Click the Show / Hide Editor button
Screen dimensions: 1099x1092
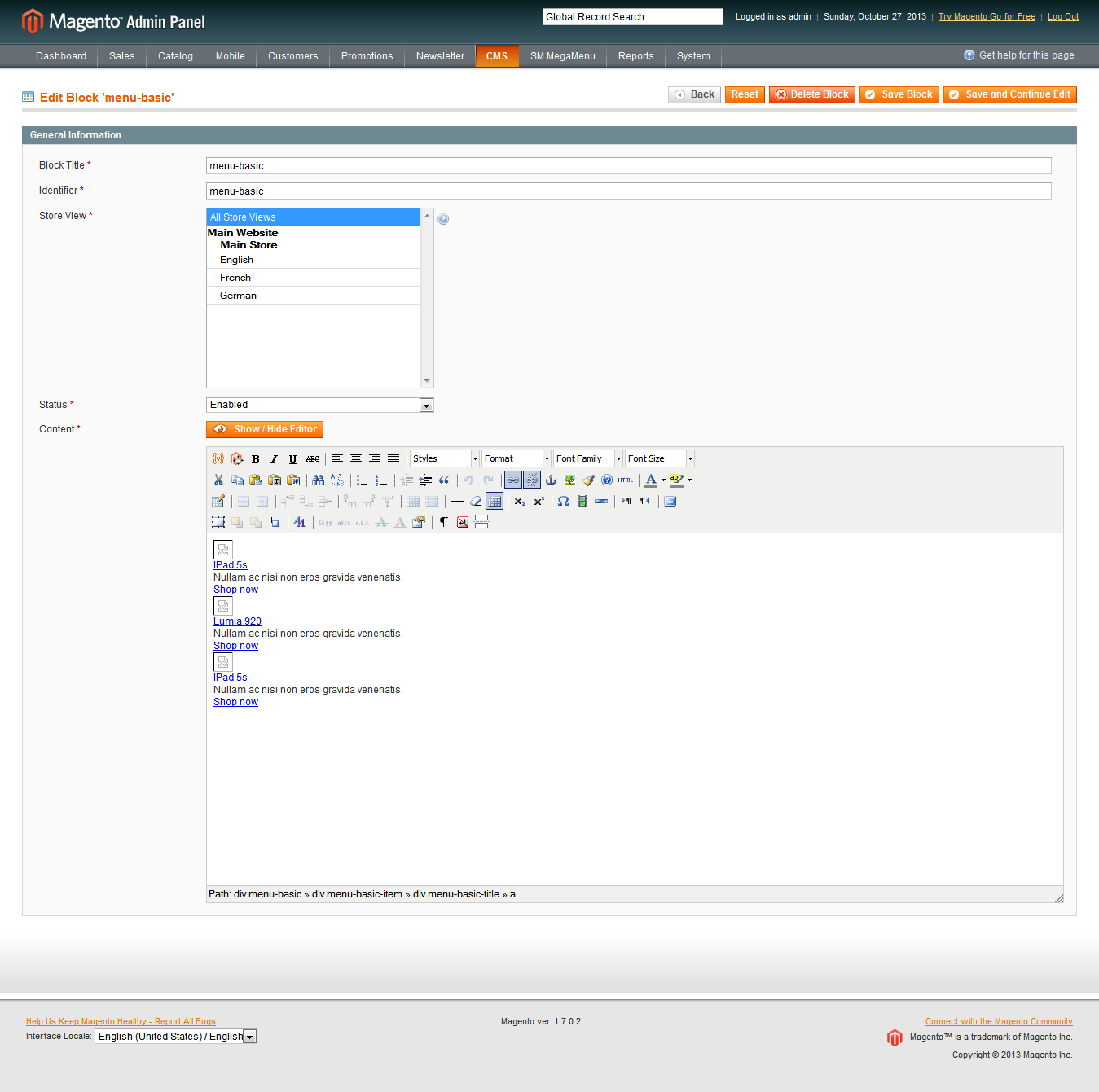point(265,430)
